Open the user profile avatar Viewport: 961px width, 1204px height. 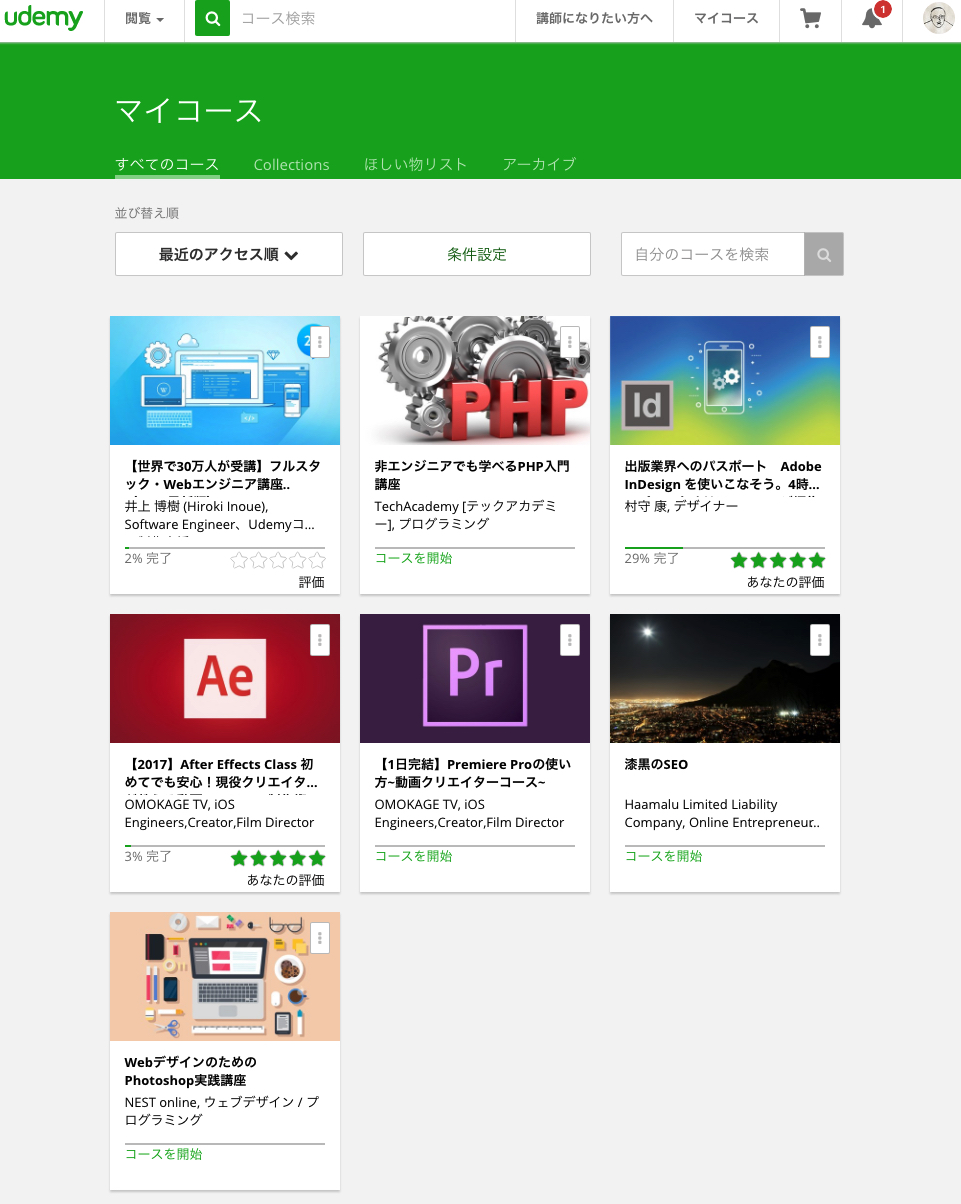coord(938,18)
